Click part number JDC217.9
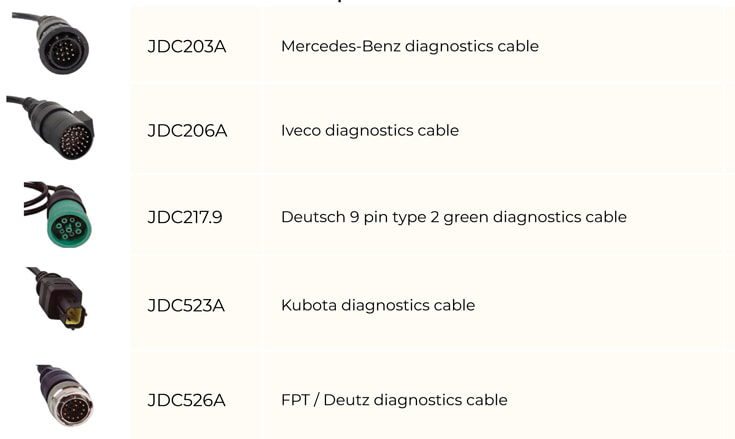Screen dimensions: 735x439 tap(185, 217)
